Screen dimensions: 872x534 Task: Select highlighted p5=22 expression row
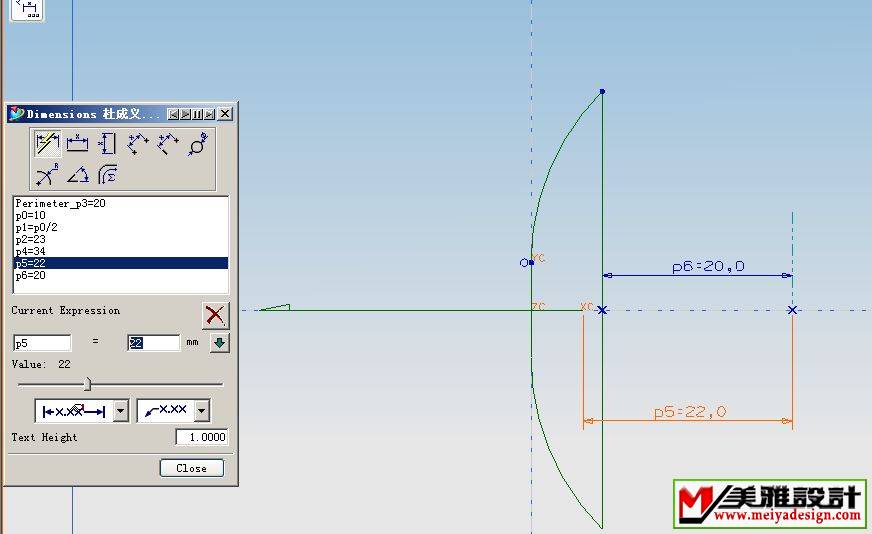coord(120,263)
